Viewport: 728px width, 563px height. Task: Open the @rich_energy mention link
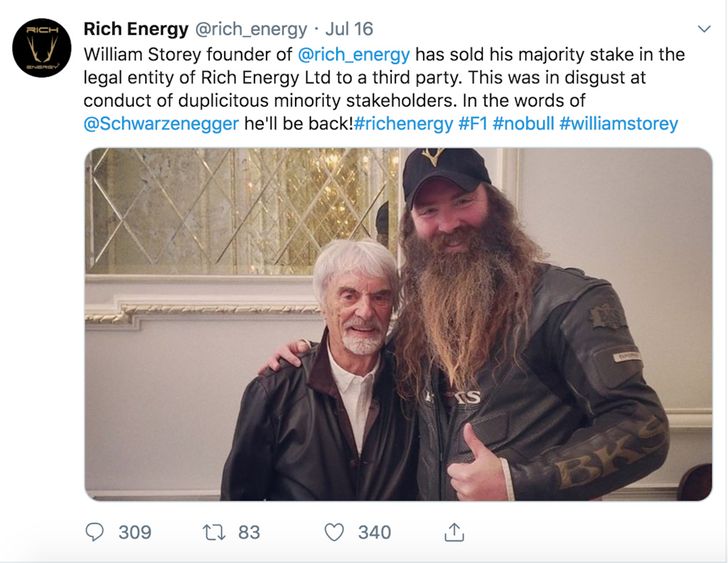pos(353,54)
